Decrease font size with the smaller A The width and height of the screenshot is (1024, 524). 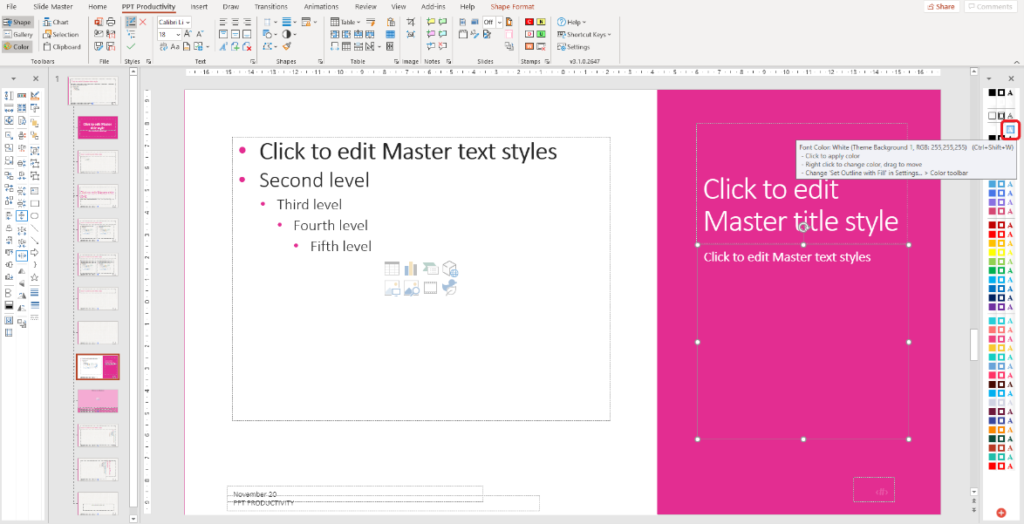click(x=199, y=34)
